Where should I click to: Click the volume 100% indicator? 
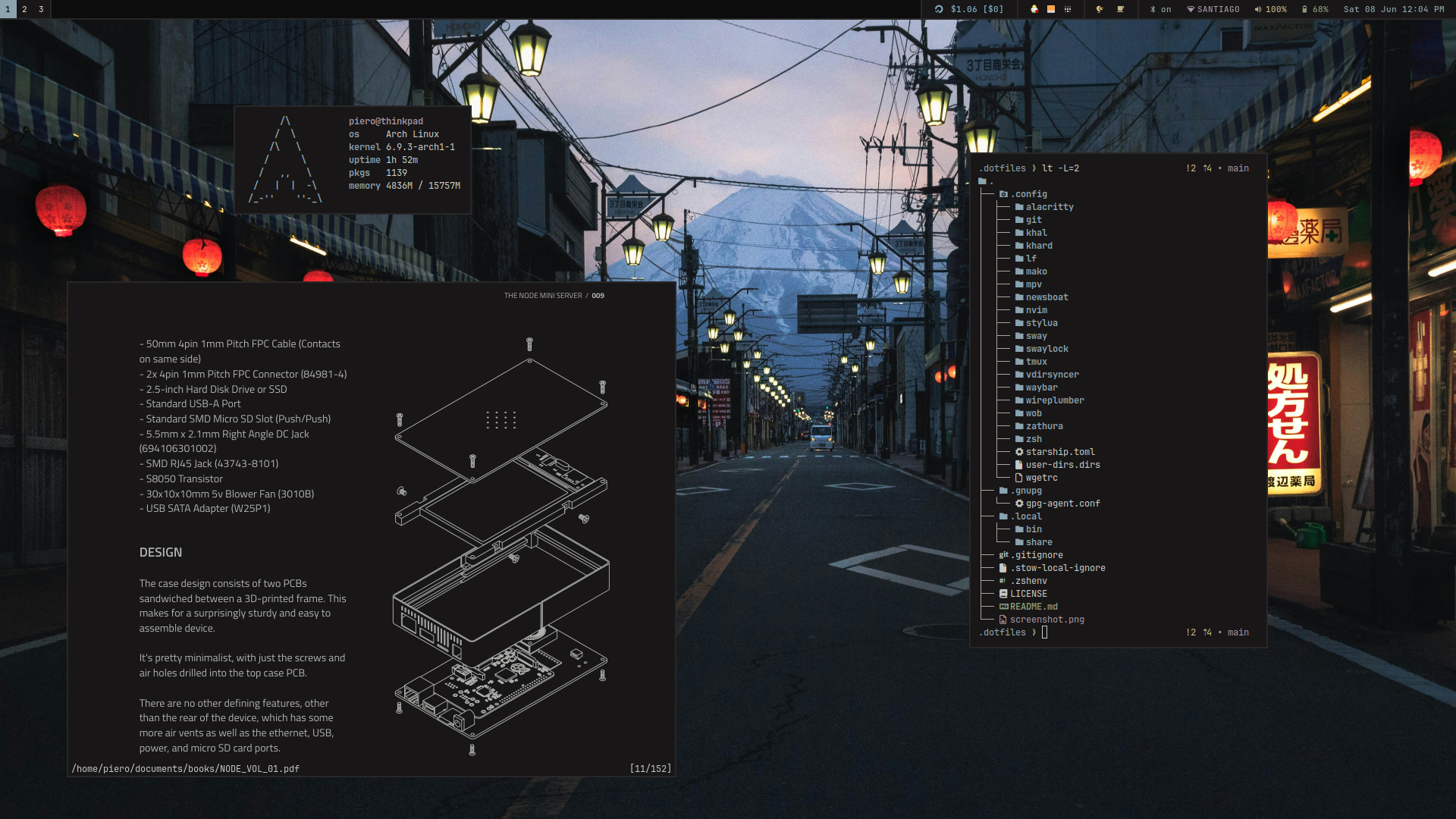click(x=1270, y=9)
